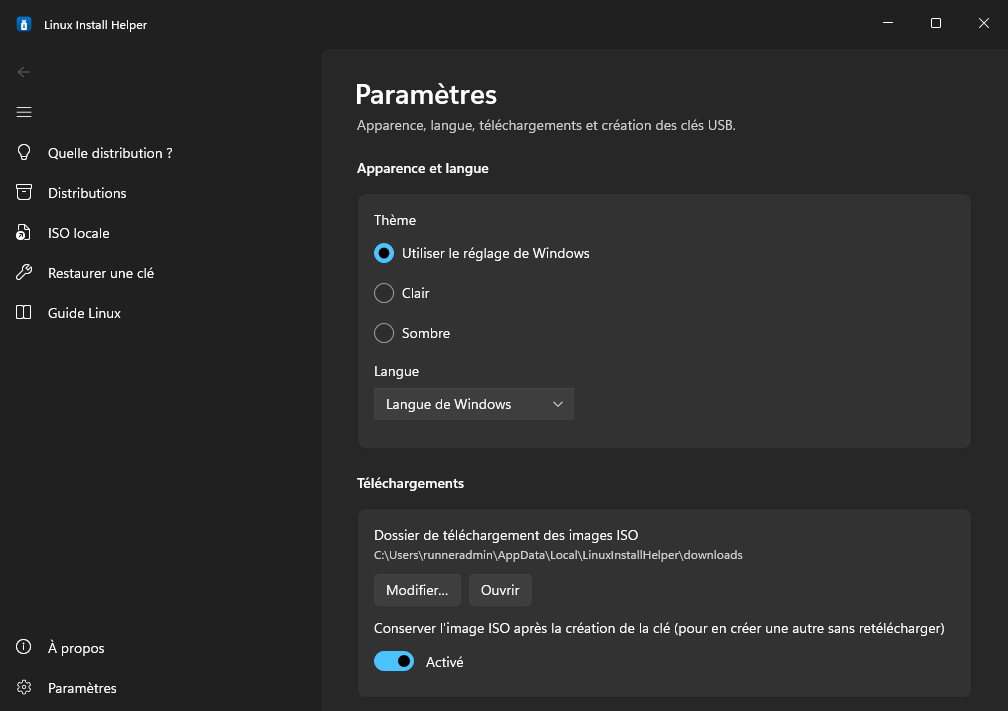Click the Activé label next to switch
Viewport: 1008px width, 711px height.
coord(444,662)
